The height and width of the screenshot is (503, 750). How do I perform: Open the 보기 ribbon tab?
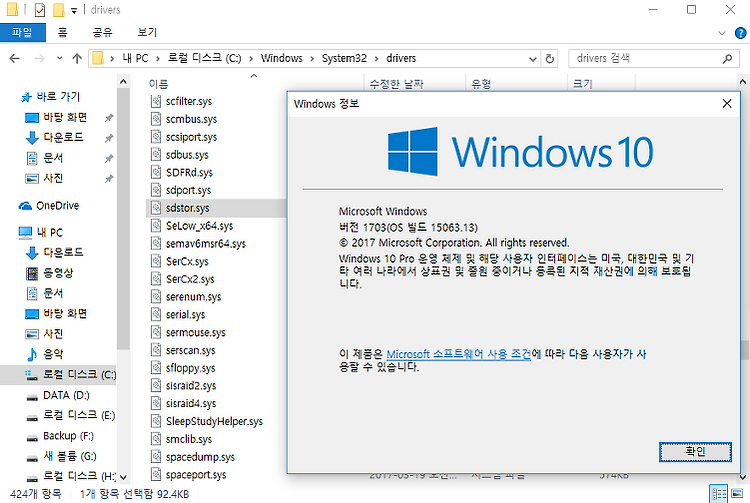147,33
